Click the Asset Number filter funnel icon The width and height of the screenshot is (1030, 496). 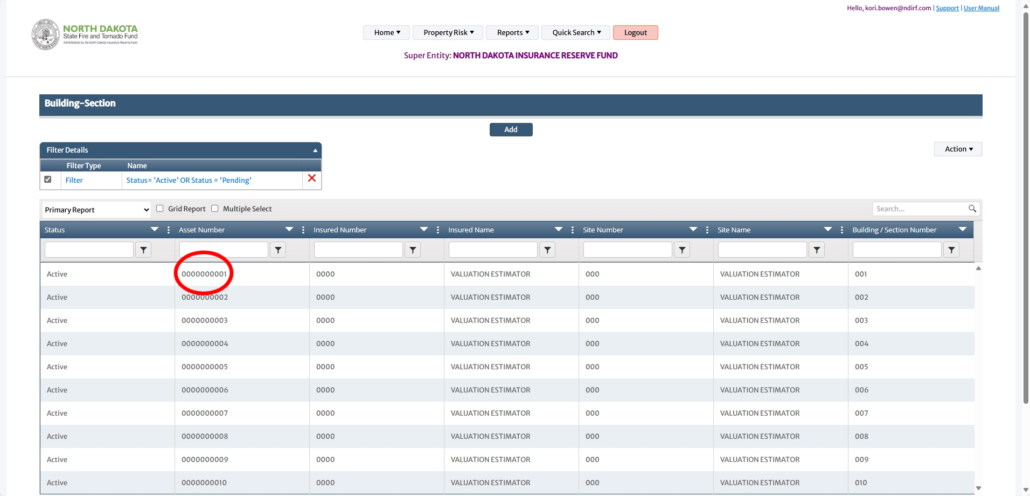[278, 250]
